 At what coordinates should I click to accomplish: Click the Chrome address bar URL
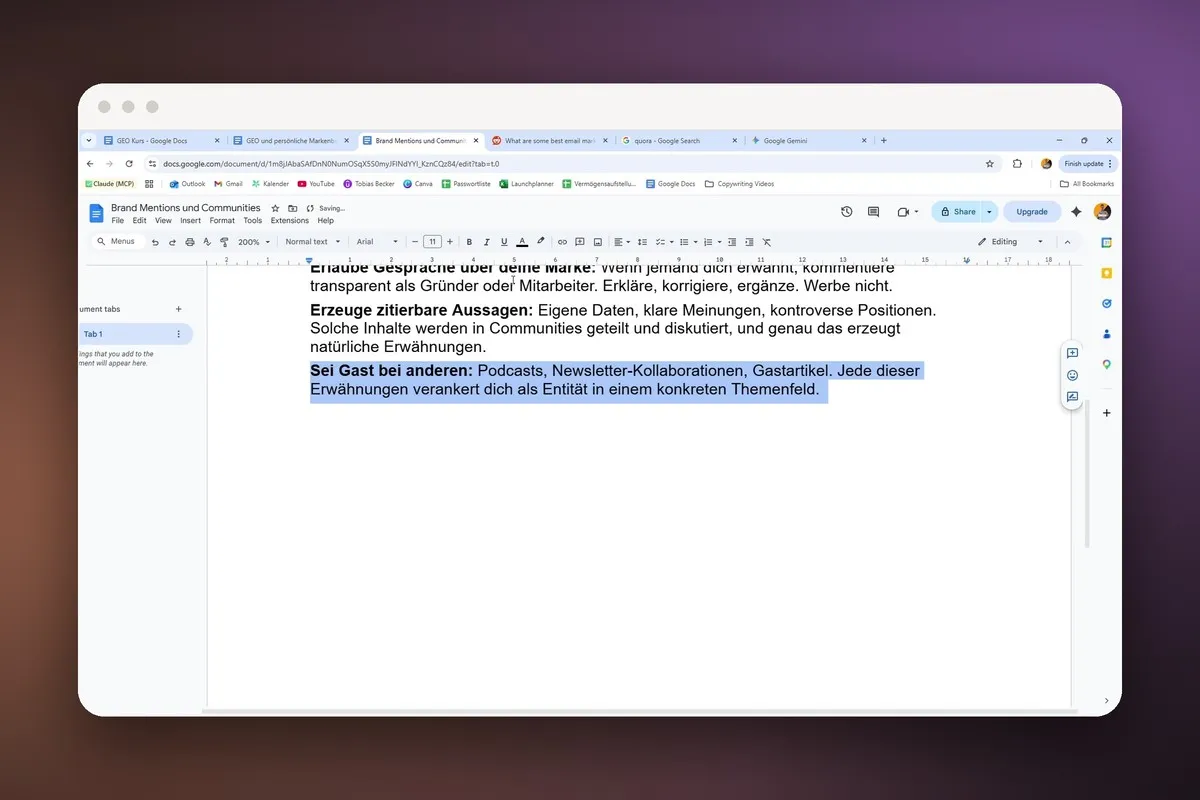(x=331, y=163)
